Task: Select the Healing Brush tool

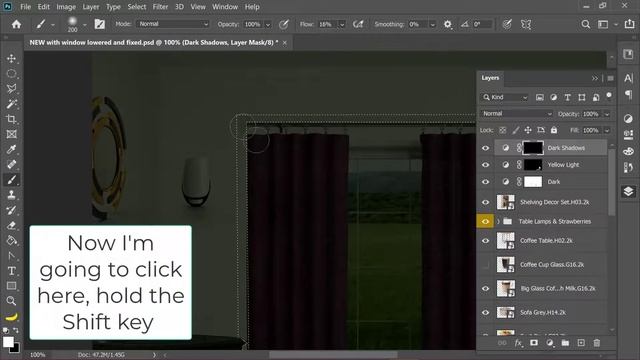Action: click(11, 164)
